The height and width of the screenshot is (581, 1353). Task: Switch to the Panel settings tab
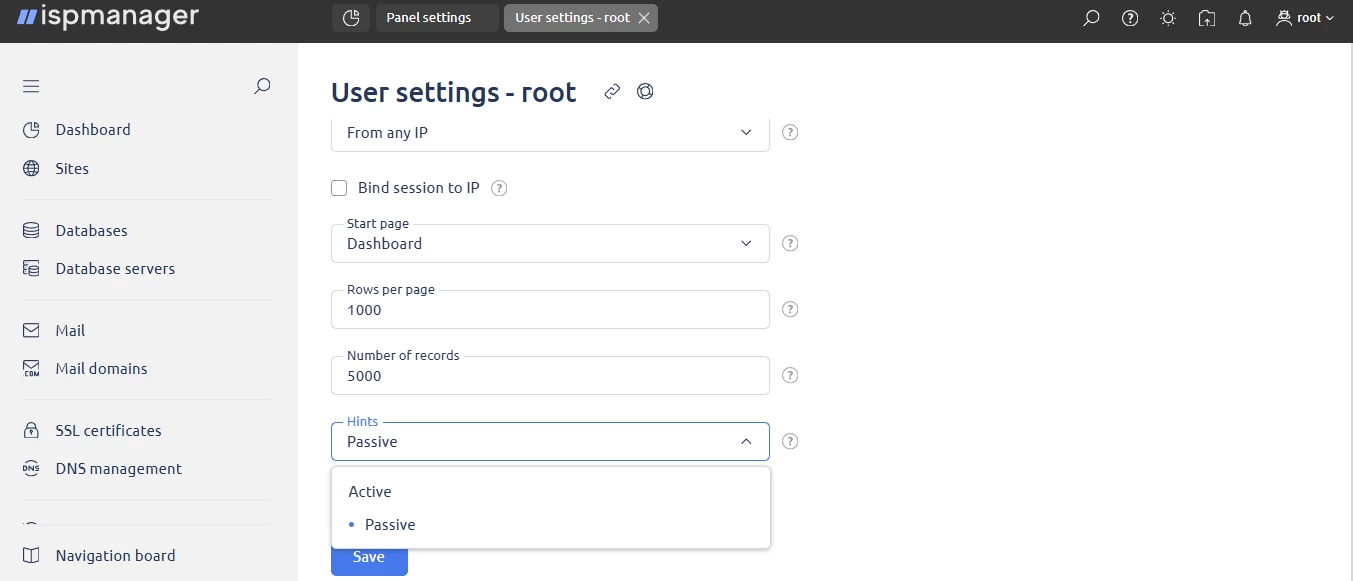click(x=429, y=17)
